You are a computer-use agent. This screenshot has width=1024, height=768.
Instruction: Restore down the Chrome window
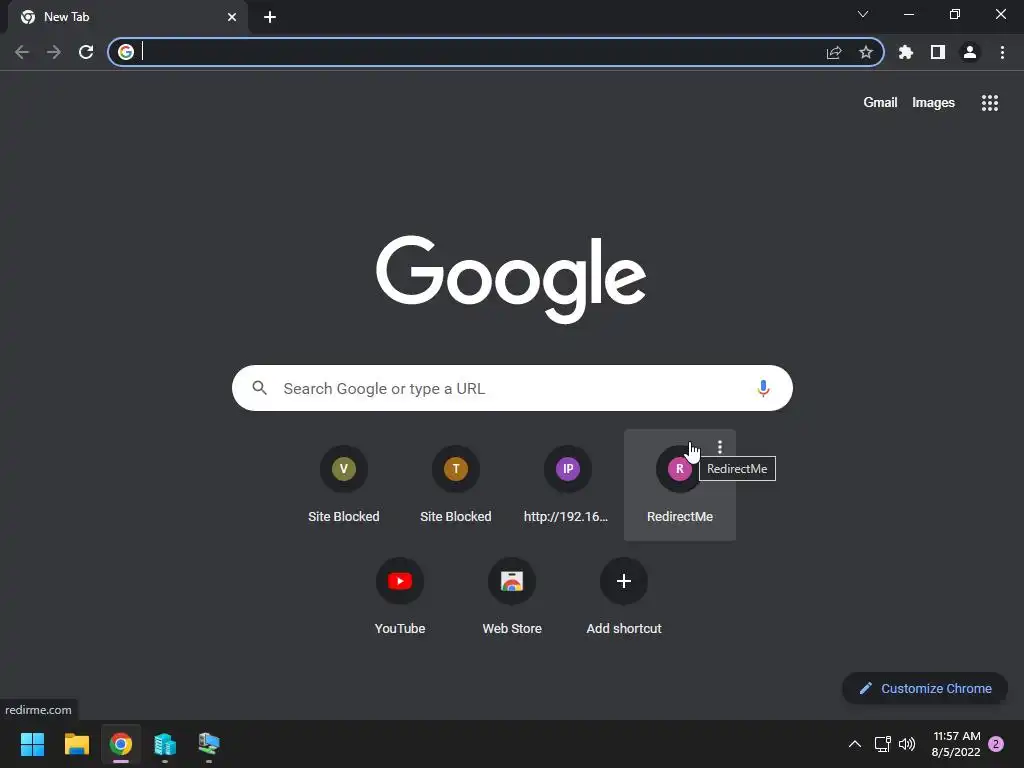coord(955,14)
